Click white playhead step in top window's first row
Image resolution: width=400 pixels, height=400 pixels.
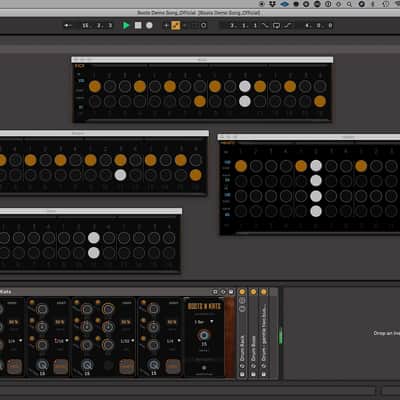point(245,86)
